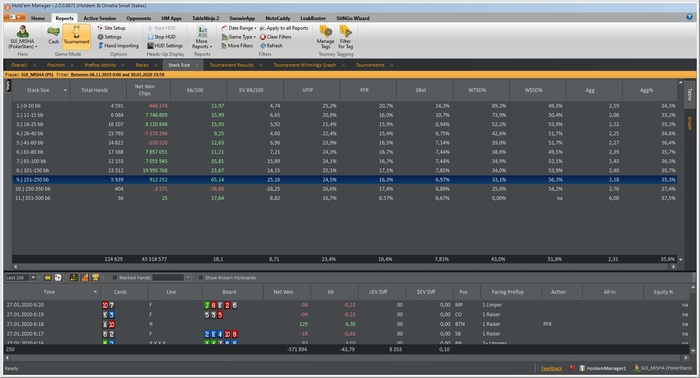Image resolution: width=700 pixels, height=378 pixels.
Task: Sort by bb/100 column header
Action: pos(195,90)
